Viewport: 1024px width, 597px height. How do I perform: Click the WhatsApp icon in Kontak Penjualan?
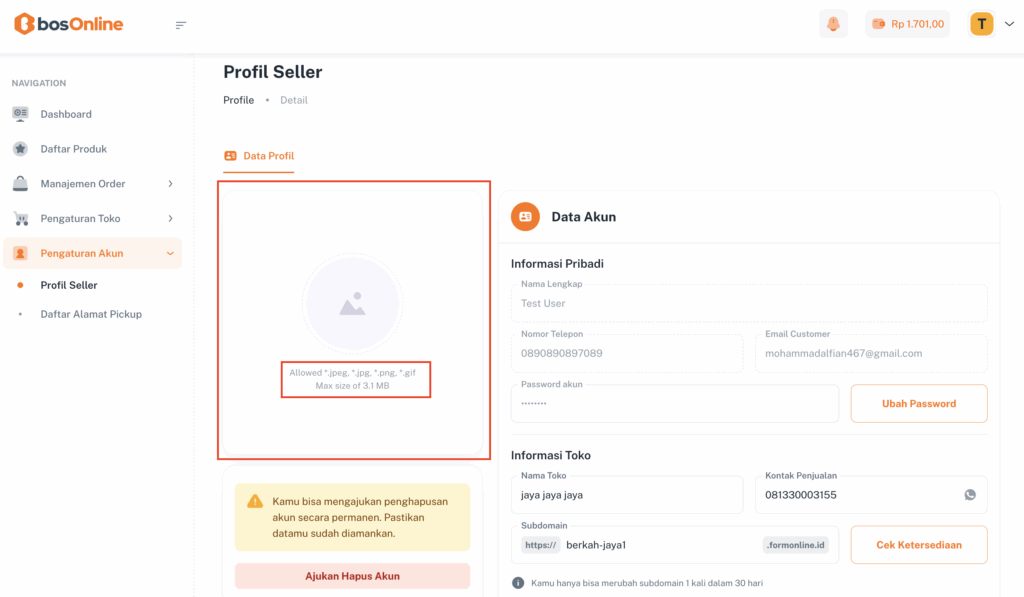pos(969,495)
